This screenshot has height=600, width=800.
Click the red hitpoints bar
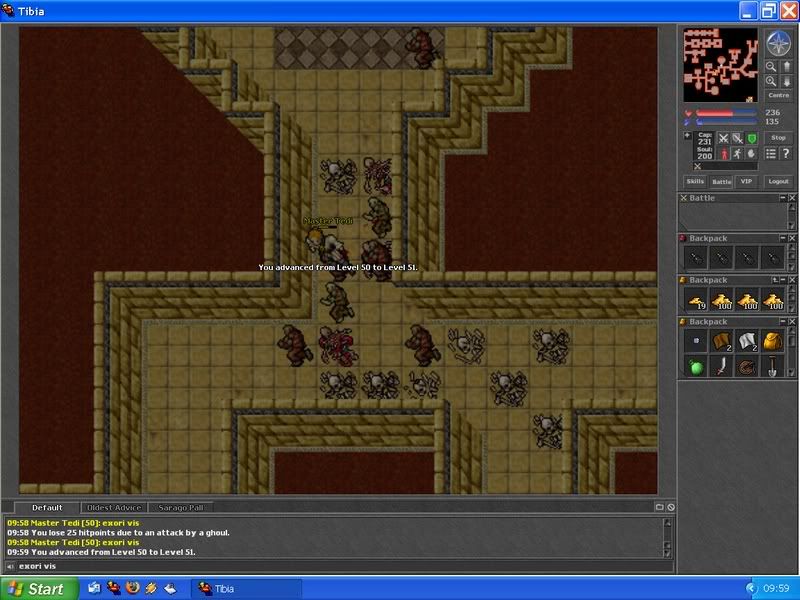point(727,113)
